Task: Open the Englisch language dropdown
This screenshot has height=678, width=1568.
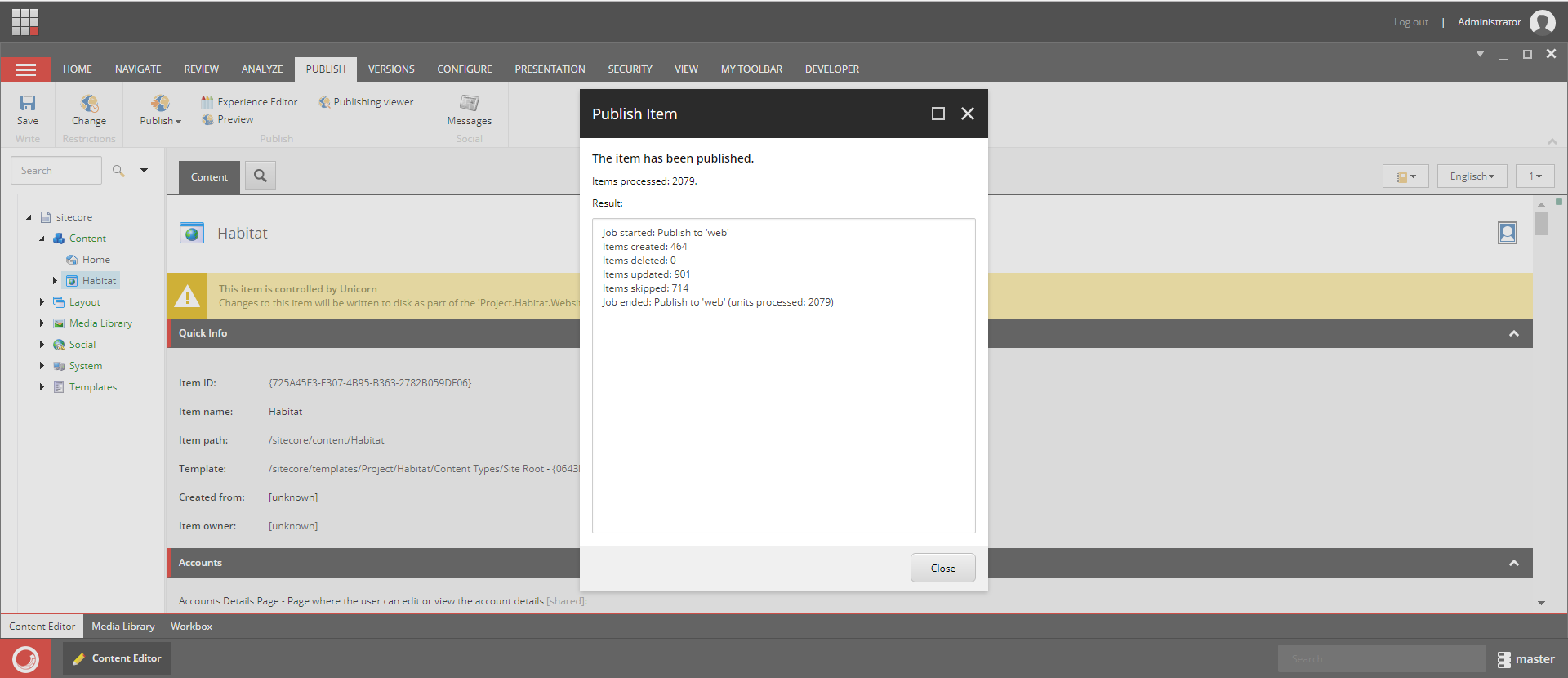Action: coord(1472,176)
